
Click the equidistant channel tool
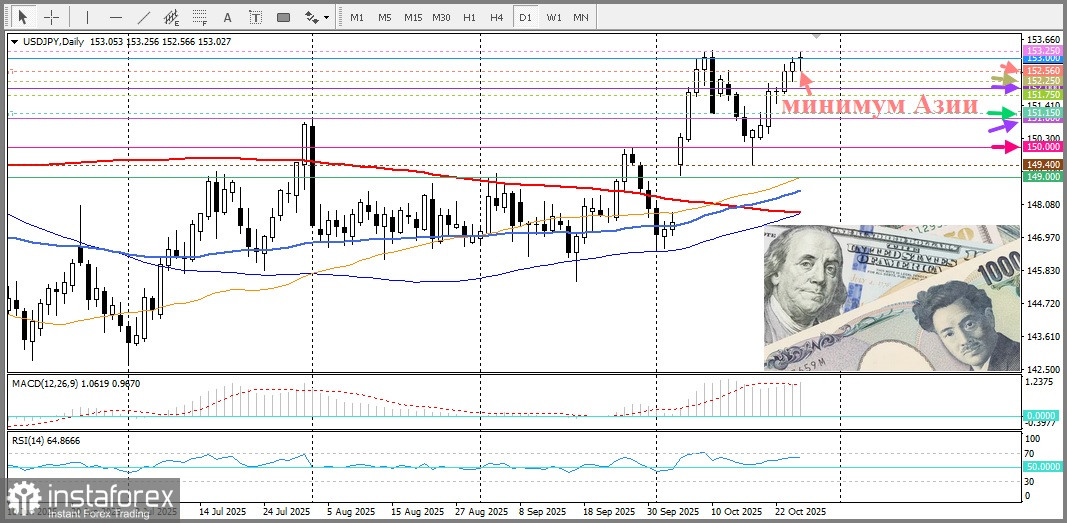(172, 17)
